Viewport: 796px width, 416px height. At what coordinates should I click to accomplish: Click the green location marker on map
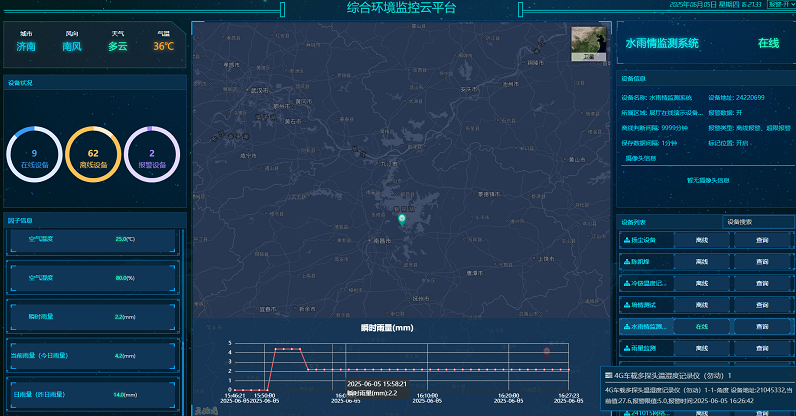pyautogui.click(x=402, y=218)
